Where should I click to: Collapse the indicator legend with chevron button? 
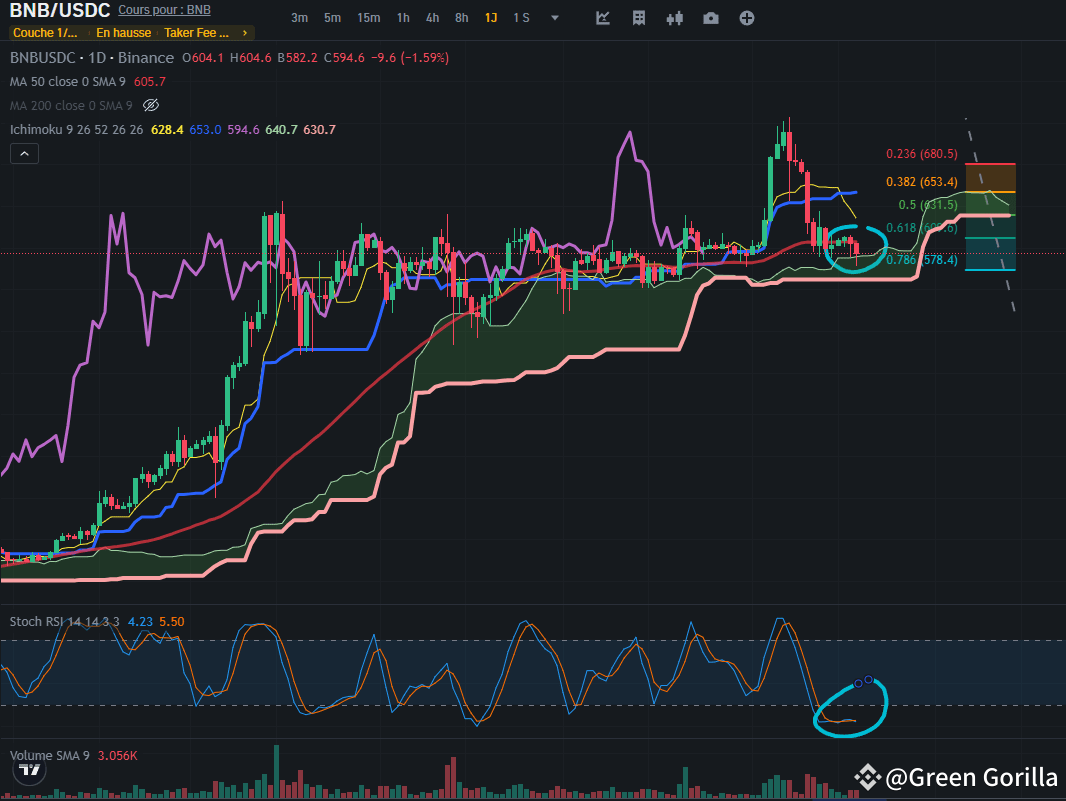coord(25,153)
